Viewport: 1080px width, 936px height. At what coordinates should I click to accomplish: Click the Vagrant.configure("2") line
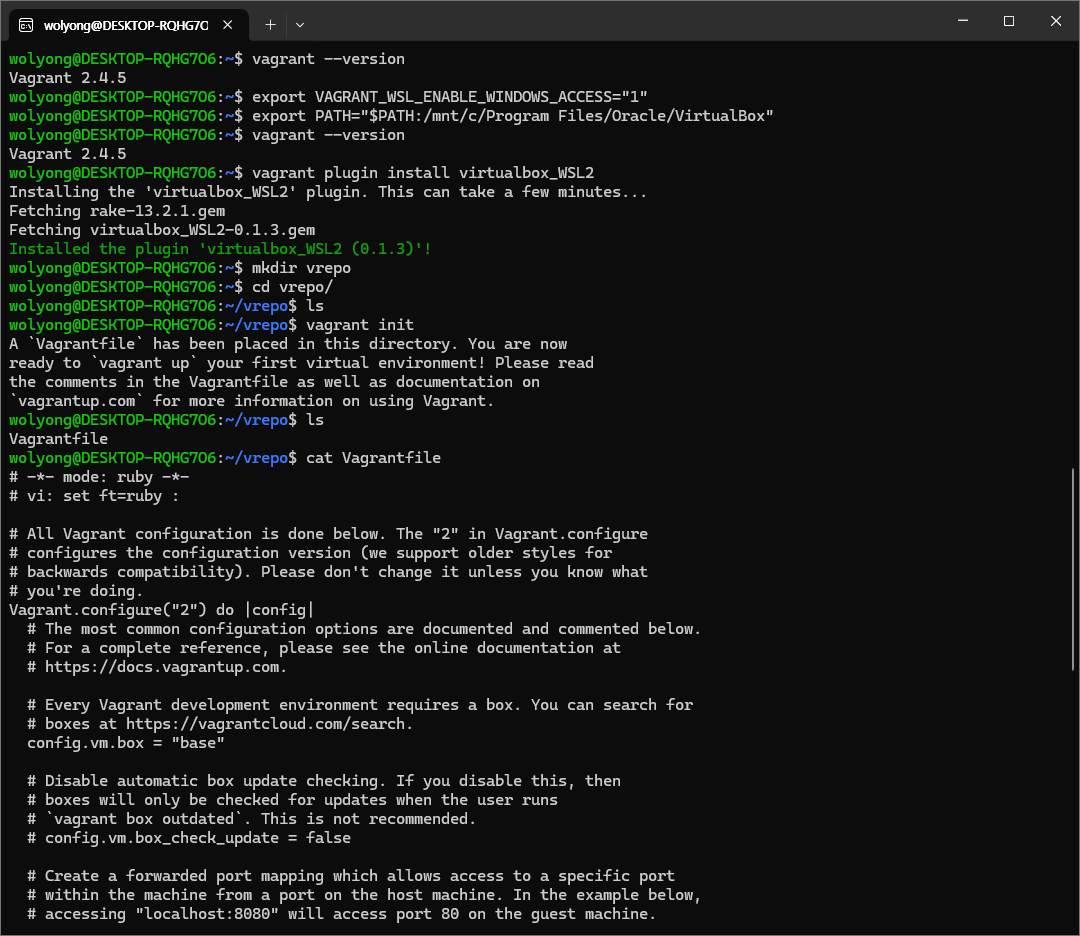[160, 610]
